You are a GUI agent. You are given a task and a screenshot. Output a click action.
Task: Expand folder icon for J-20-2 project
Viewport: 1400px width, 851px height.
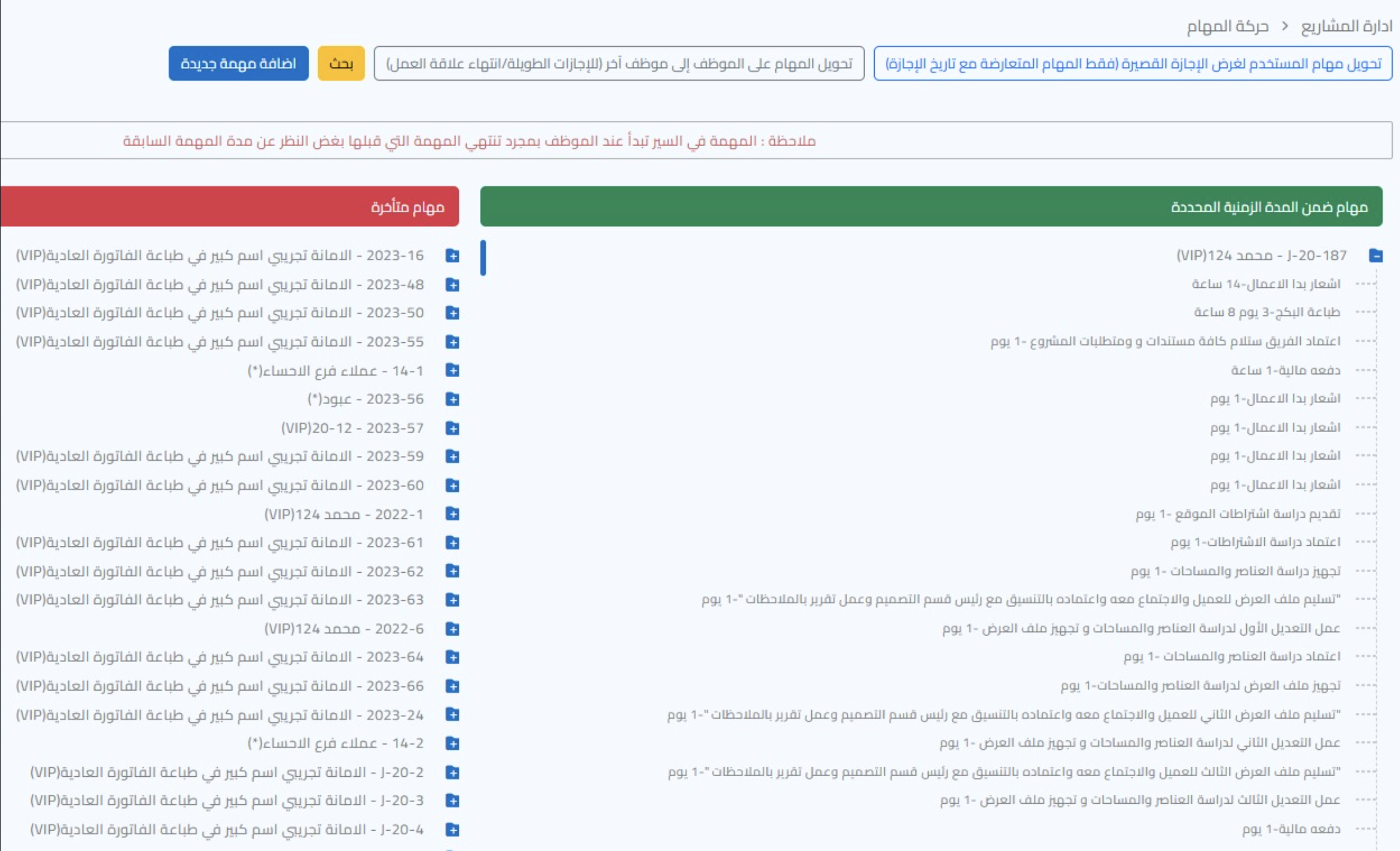click(452, 773)
